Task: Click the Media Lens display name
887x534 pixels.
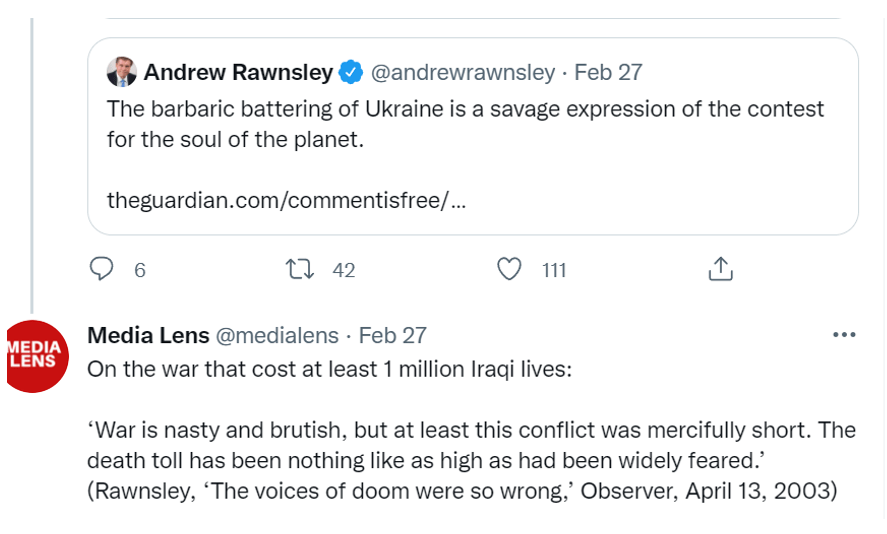Action: click(x=148, y=335)
